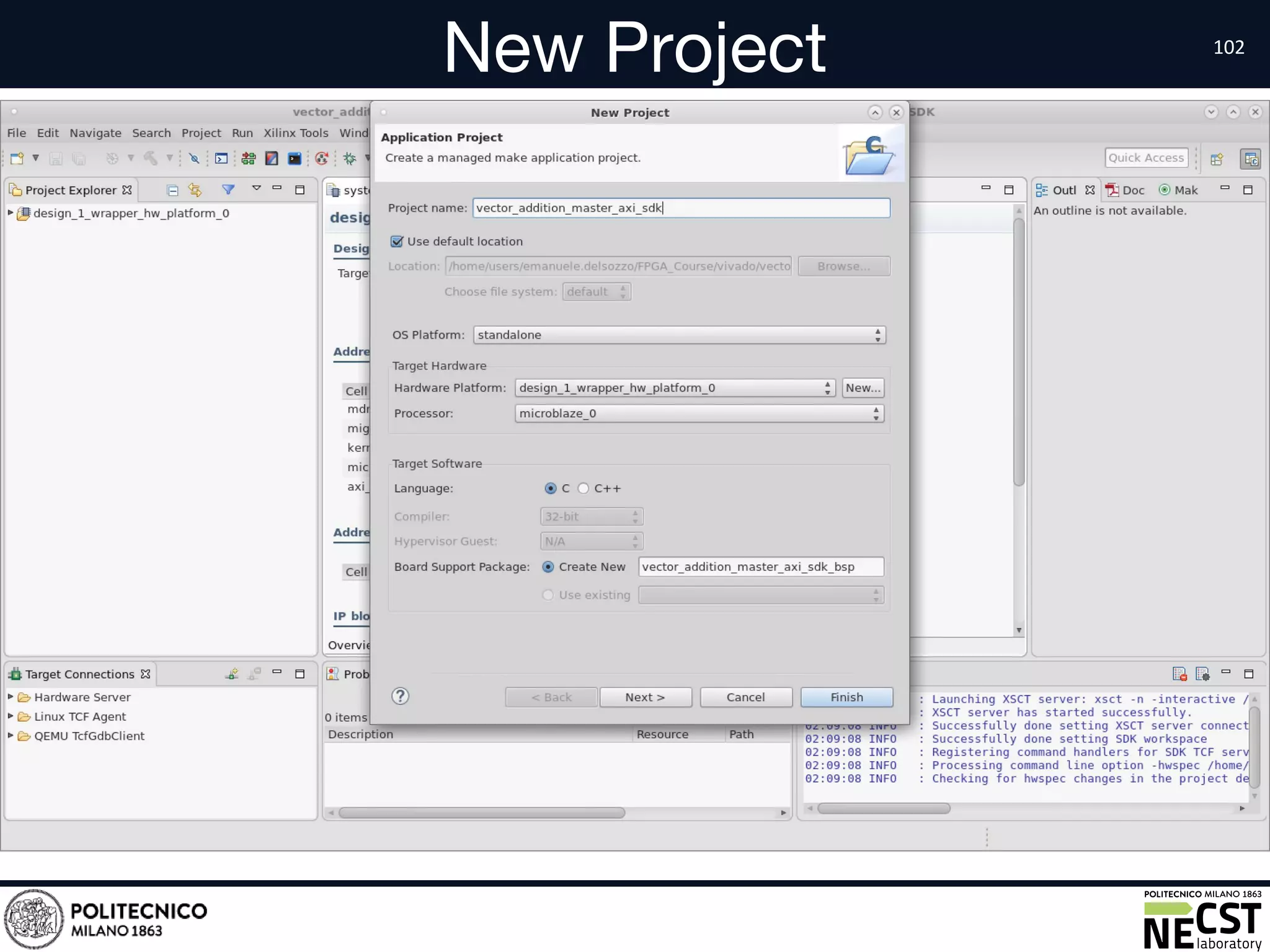Click the add target connection icon
Viewport: 1270px width, 952px height.
click(x=231, y=674)
